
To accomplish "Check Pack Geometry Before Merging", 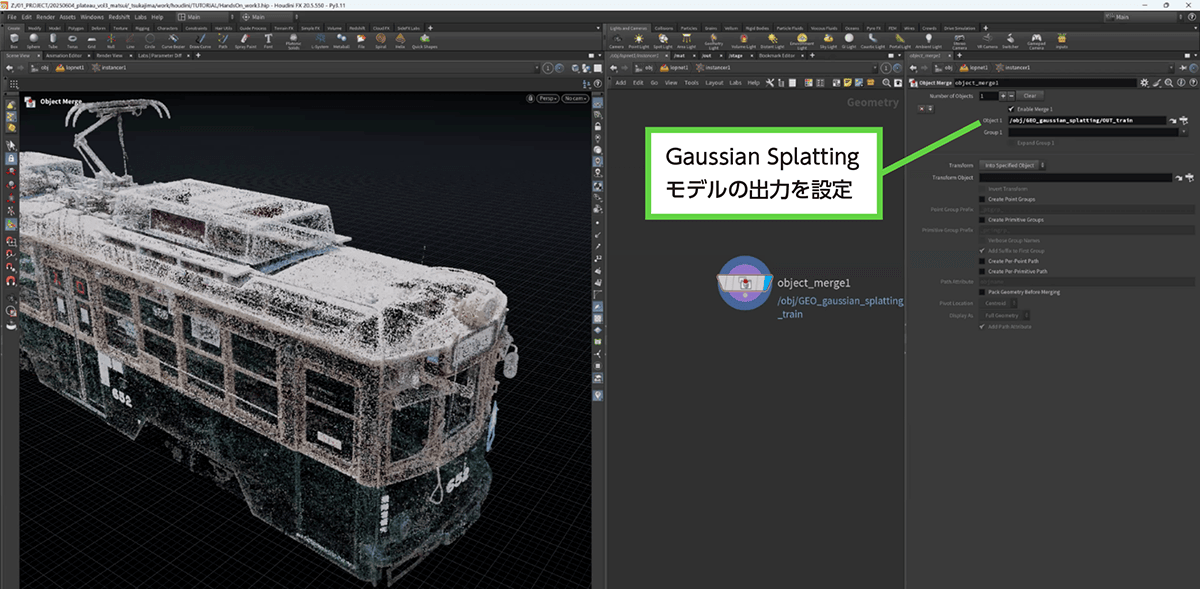I will pos(982,292).
